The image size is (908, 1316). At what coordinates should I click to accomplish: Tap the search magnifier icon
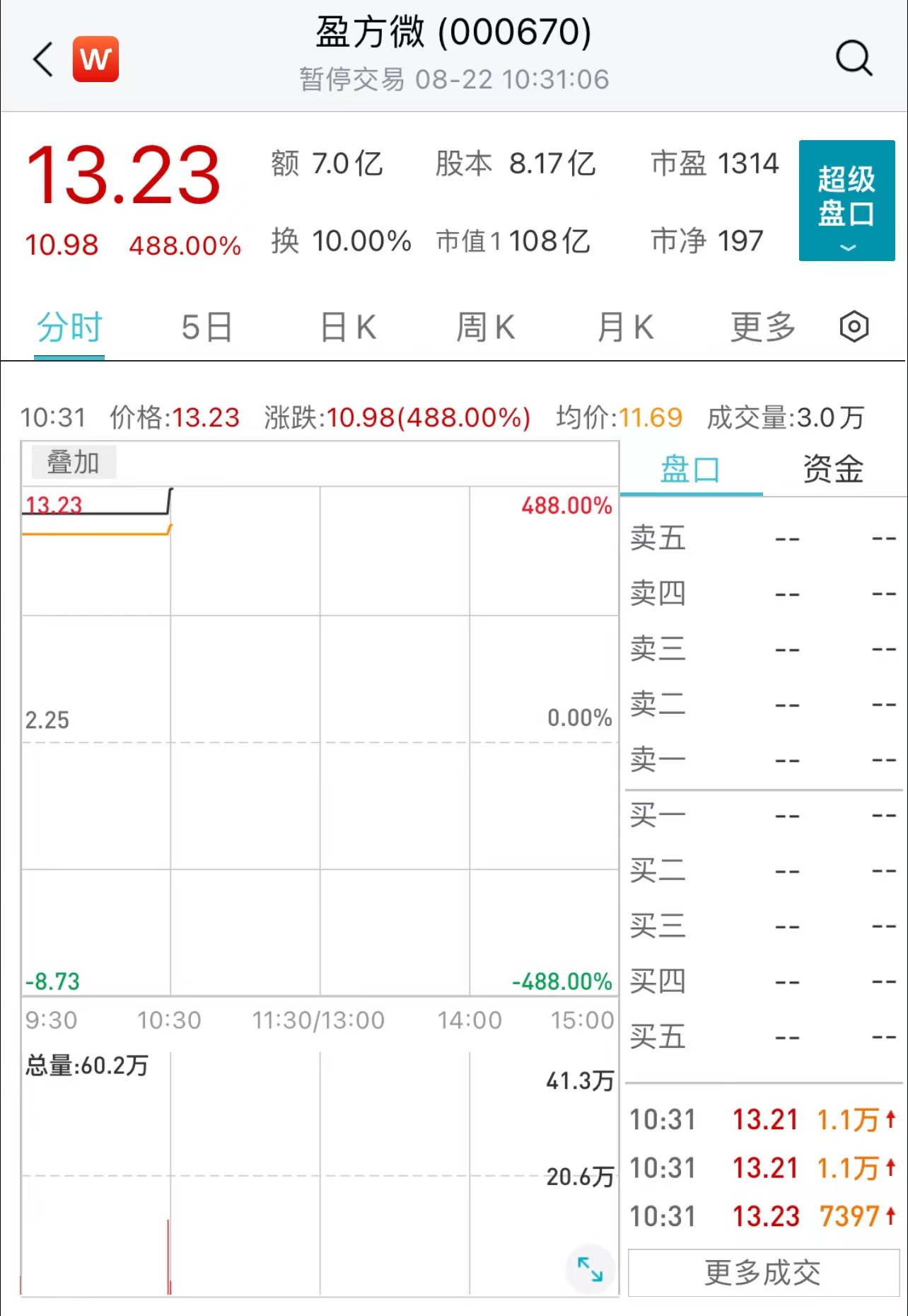click(854, 59)
